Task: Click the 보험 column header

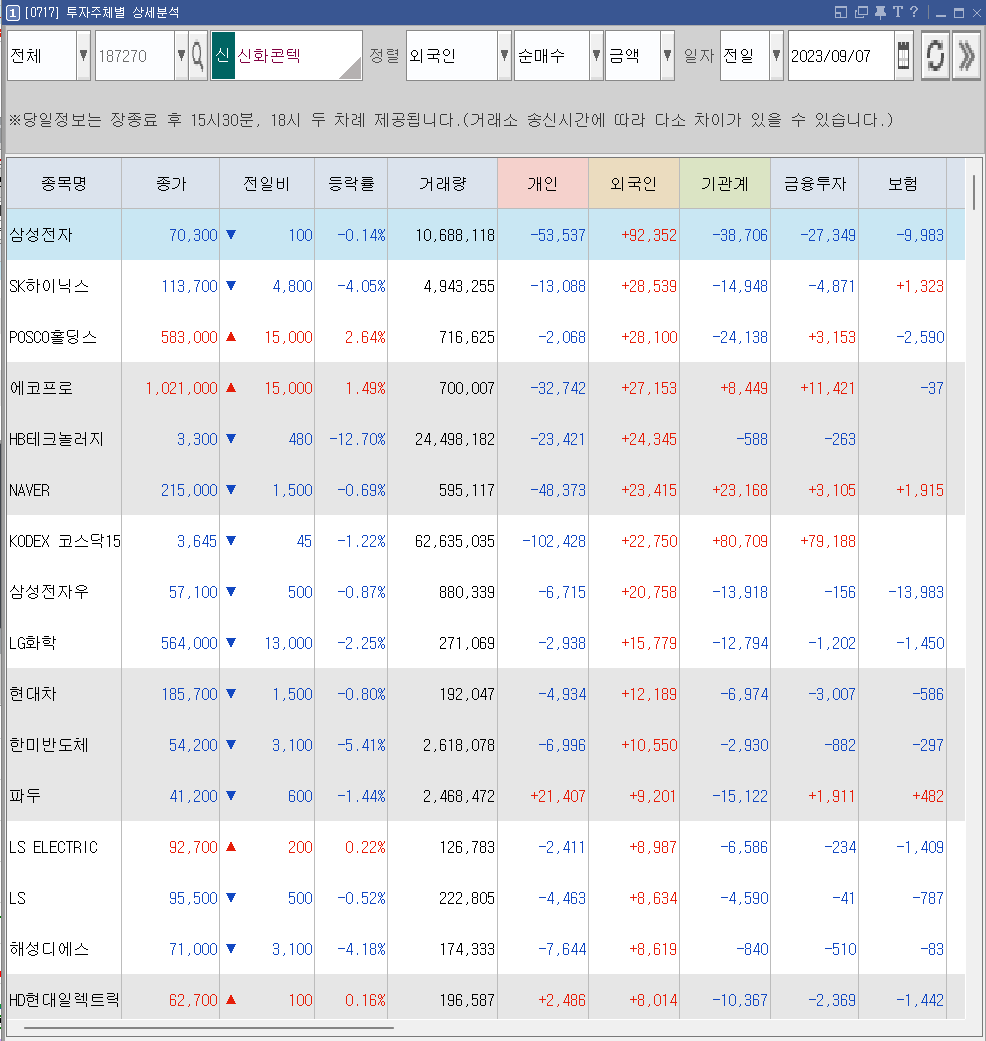Action: (x=902, y=183)
